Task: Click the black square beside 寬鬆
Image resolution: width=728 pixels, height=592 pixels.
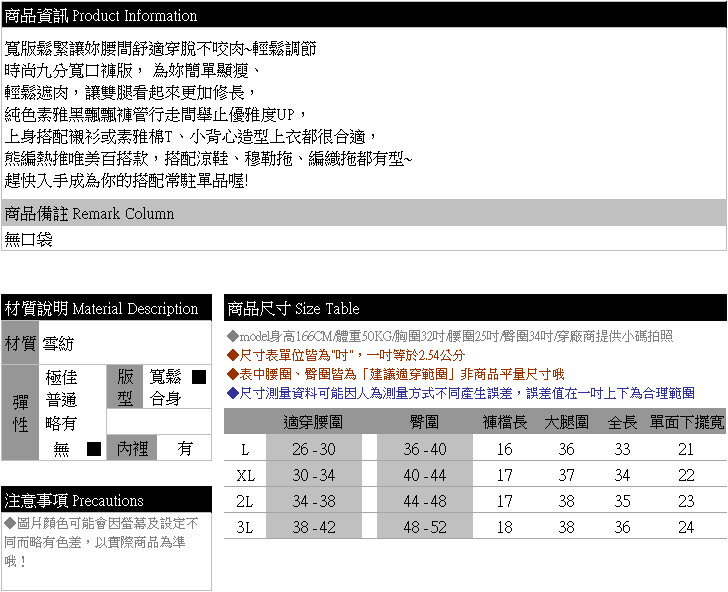Action: click(x=199, y=377)
